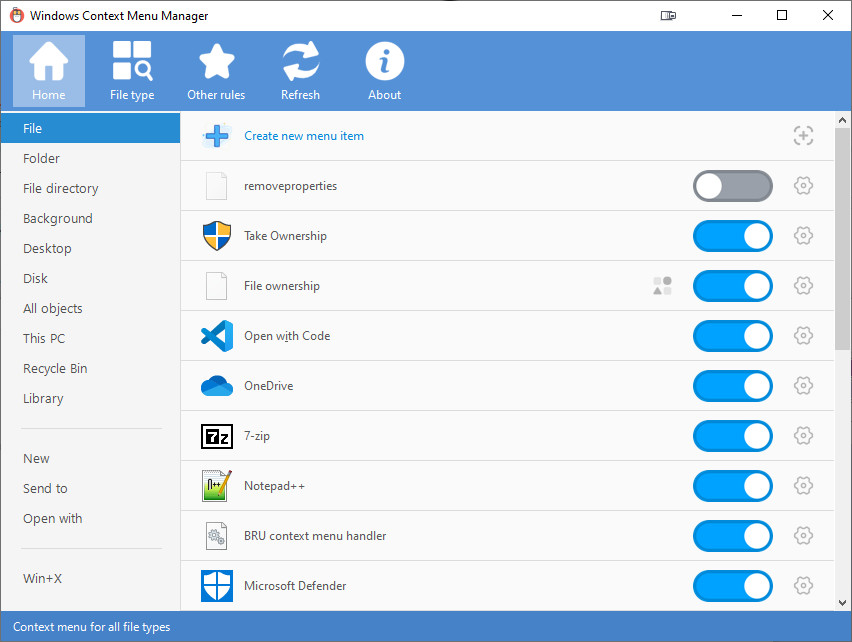Click the blank file icon for File ownership
Image resolution: width=852 pixels, height=642 pixels.
(x=216, y=286)
